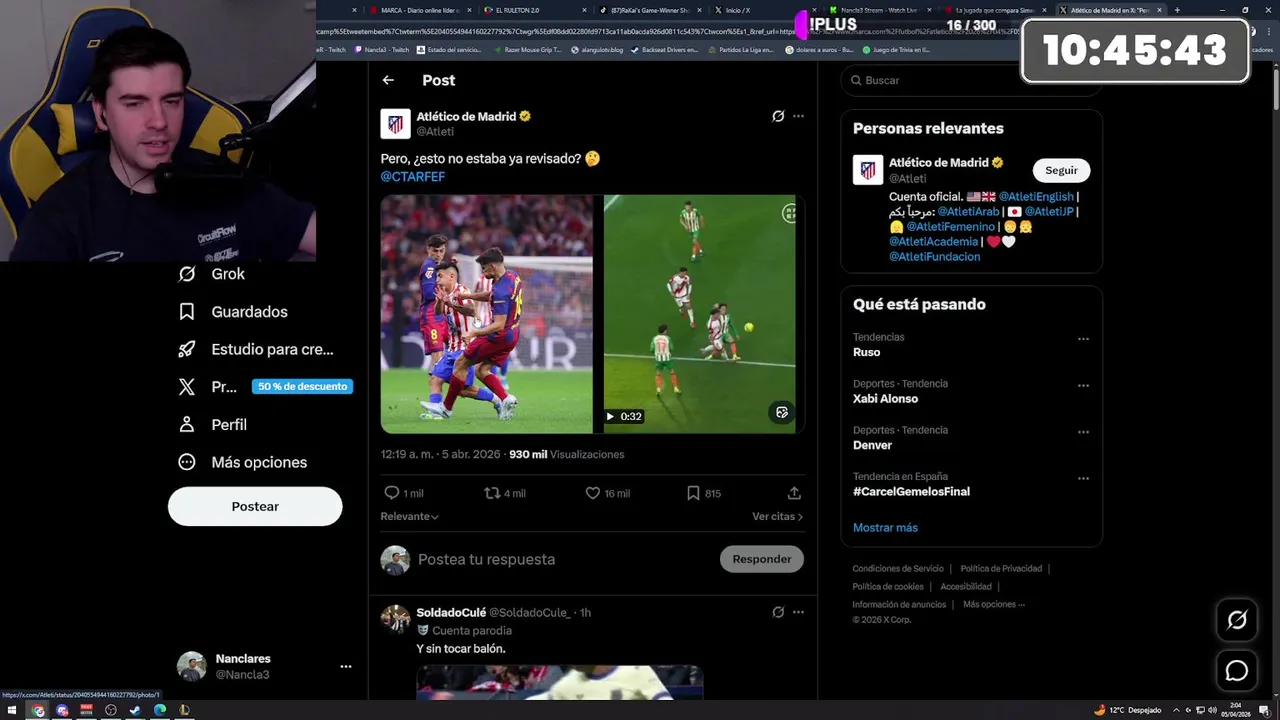
Task: Open the three-dot menu next to Xabi Alonso
Action: (x=1083, y=386)
